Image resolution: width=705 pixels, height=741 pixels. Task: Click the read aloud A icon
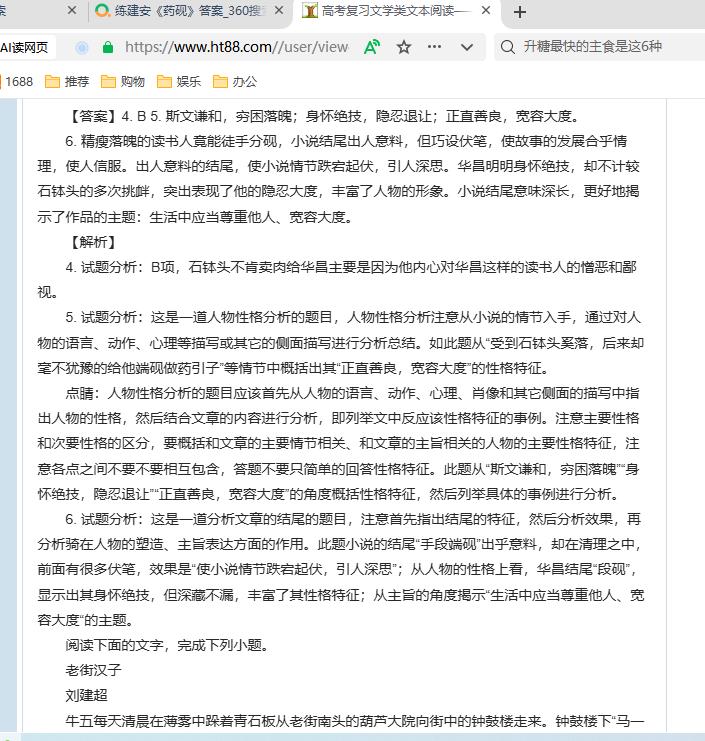[x=371, y=47]
